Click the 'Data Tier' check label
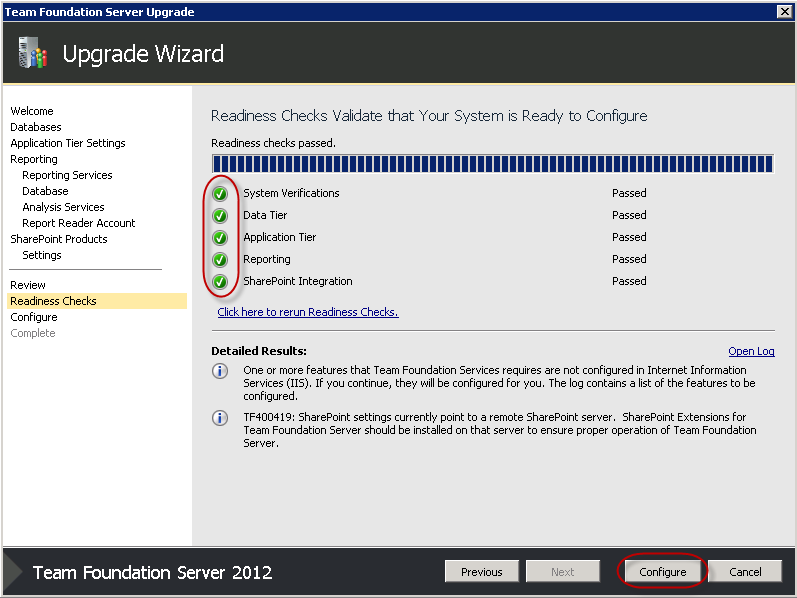The image size is (797, 598). [265, 215]
